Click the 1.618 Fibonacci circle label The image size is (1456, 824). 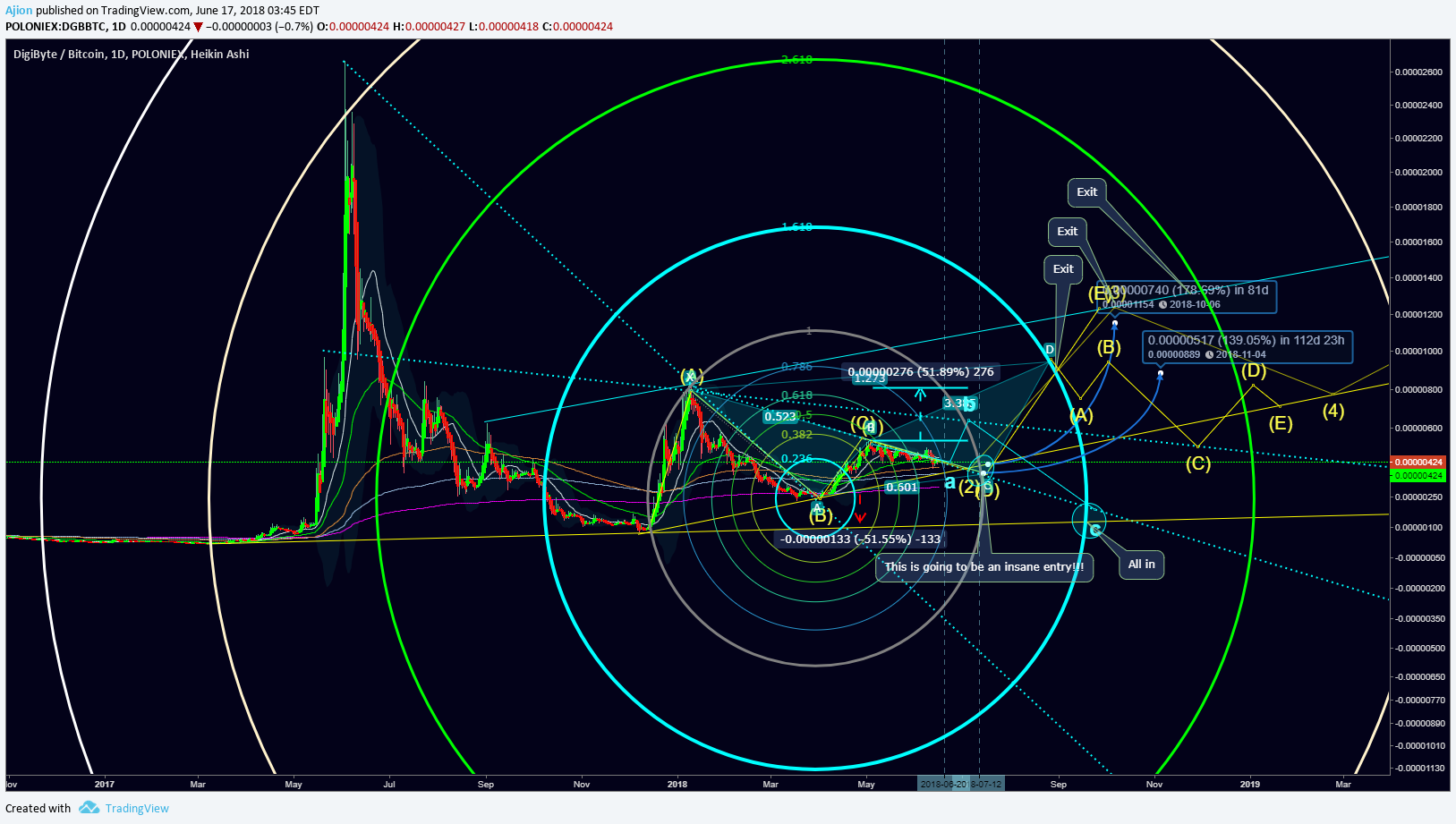796,227
